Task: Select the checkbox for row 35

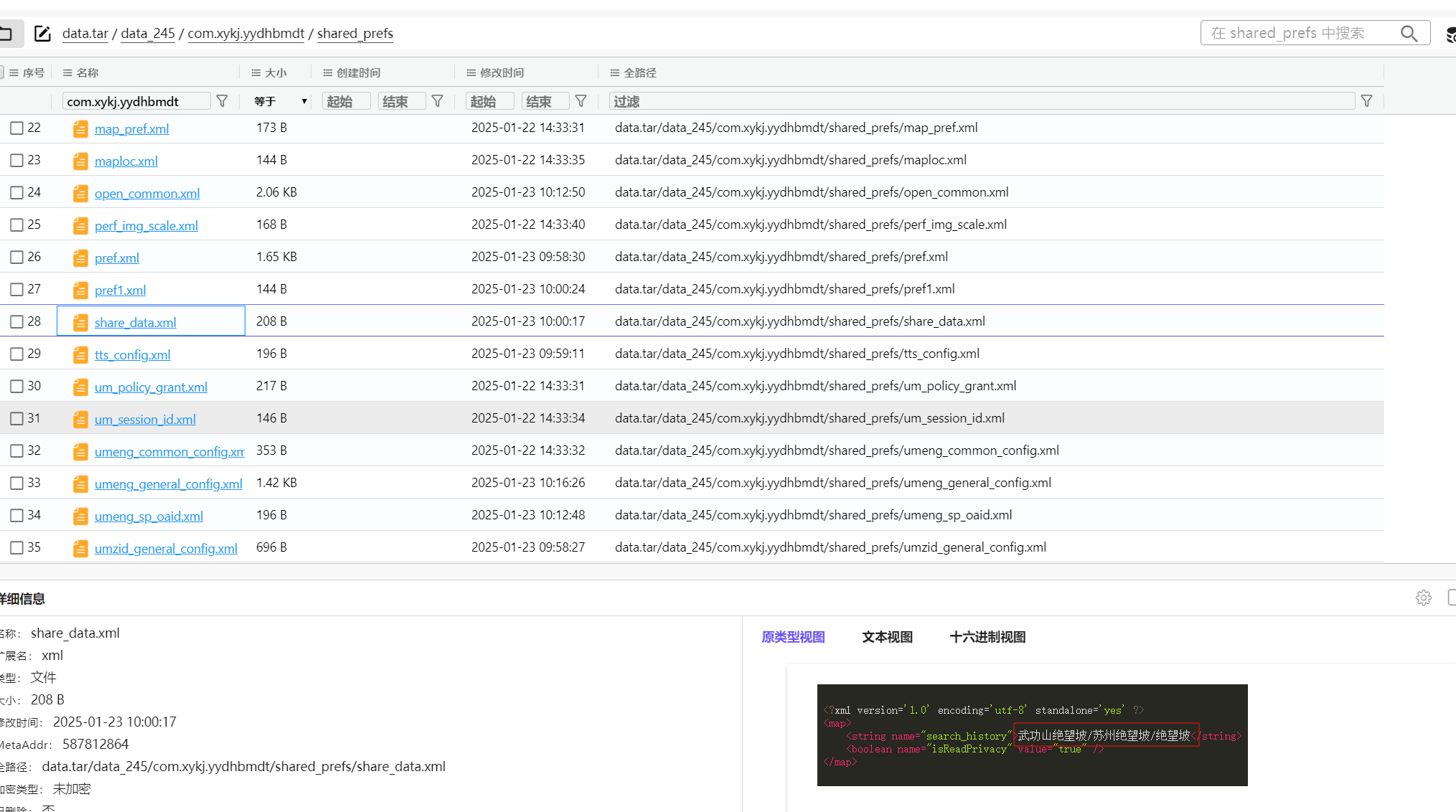Action: pyautogui.click(x=17, y=547)
